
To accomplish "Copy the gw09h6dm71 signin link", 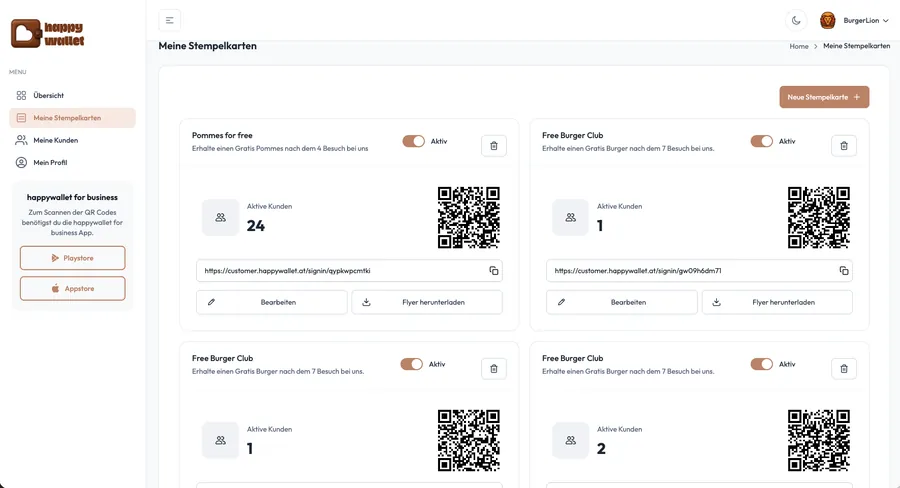I will pyautogui.click(x=844, y=270).
